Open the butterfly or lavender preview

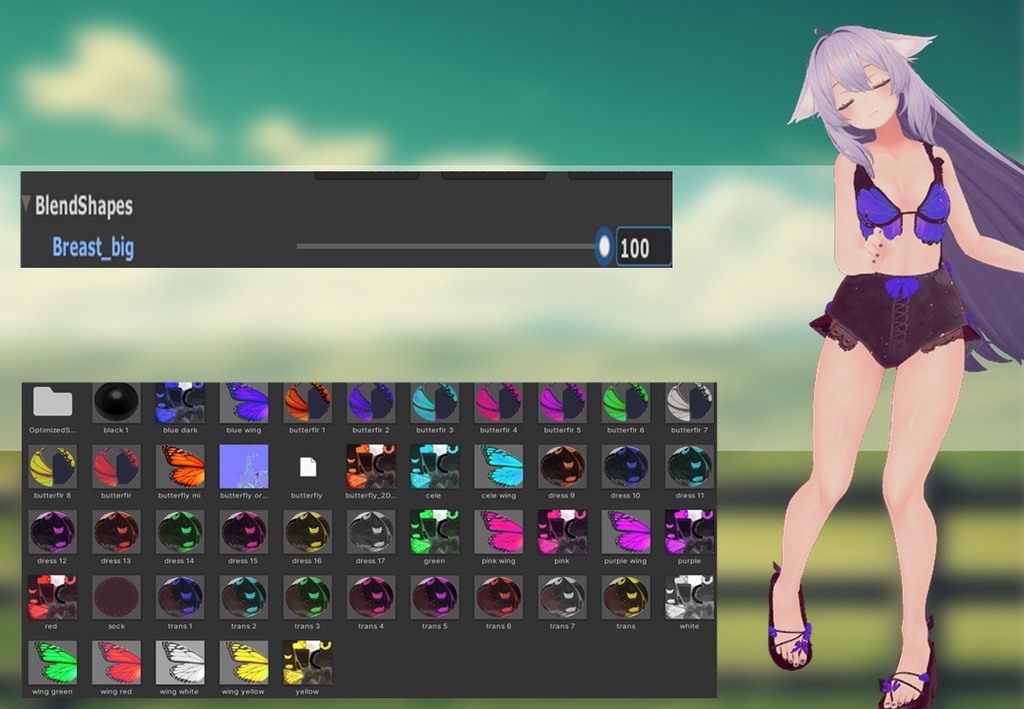click(243, 467)
